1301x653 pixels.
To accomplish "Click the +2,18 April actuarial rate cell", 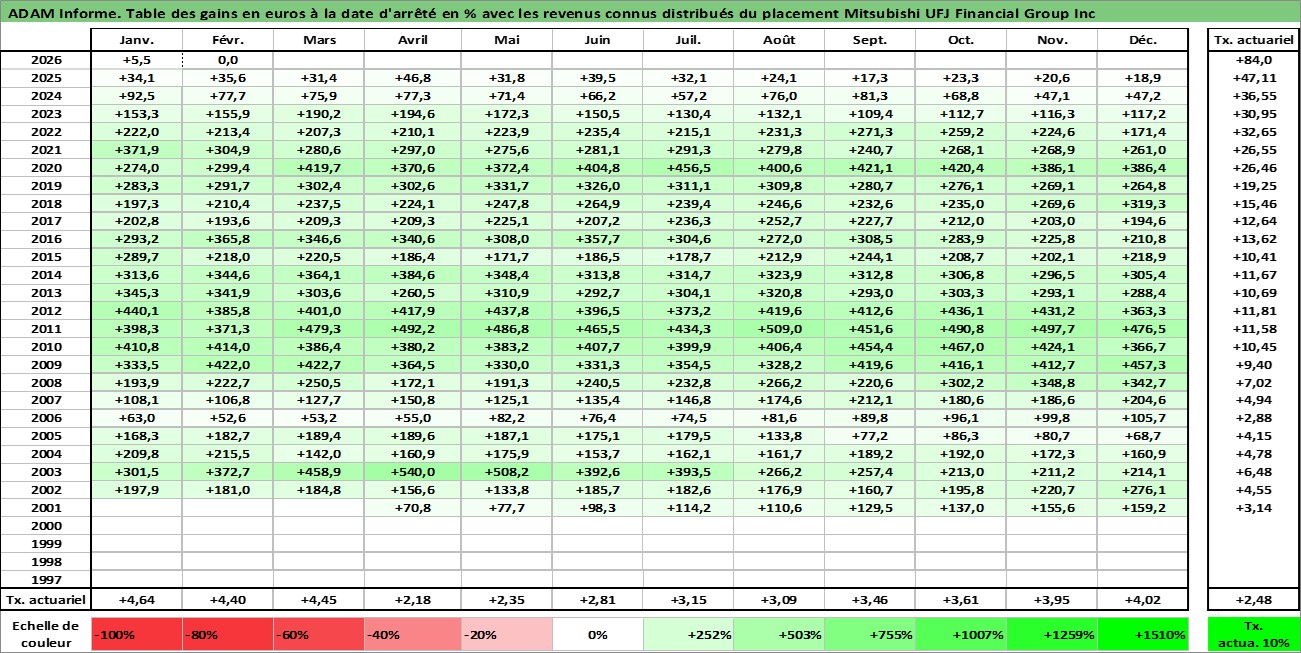I will click(x=412, y=599).
